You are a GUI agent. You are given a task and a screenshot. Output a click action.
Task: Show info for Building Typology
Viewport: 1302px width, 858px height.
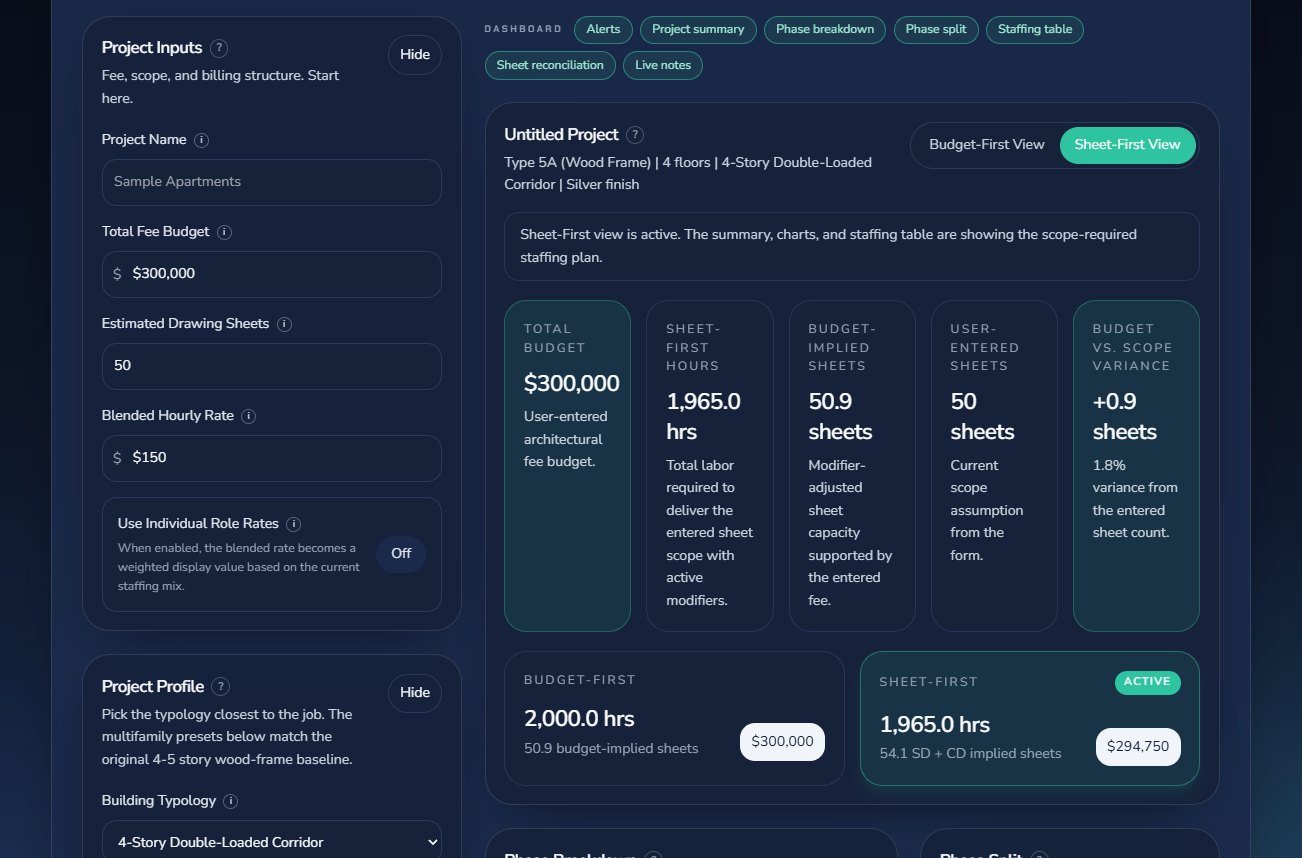231,801
